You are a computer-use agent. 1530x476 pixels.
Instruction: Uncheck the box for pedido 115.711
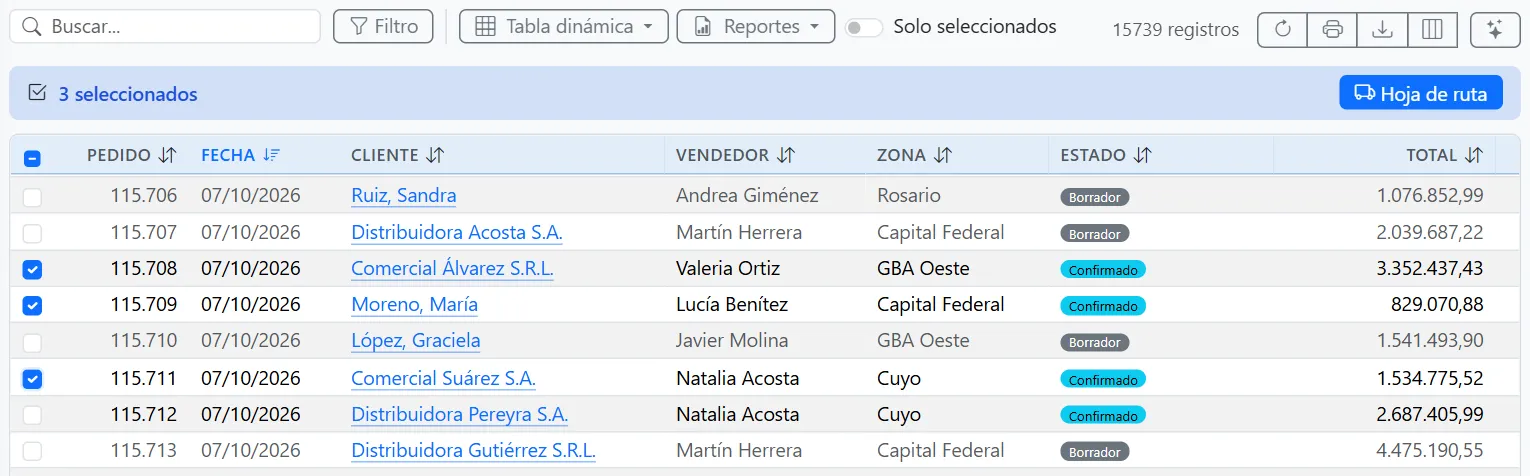point(32,379)
